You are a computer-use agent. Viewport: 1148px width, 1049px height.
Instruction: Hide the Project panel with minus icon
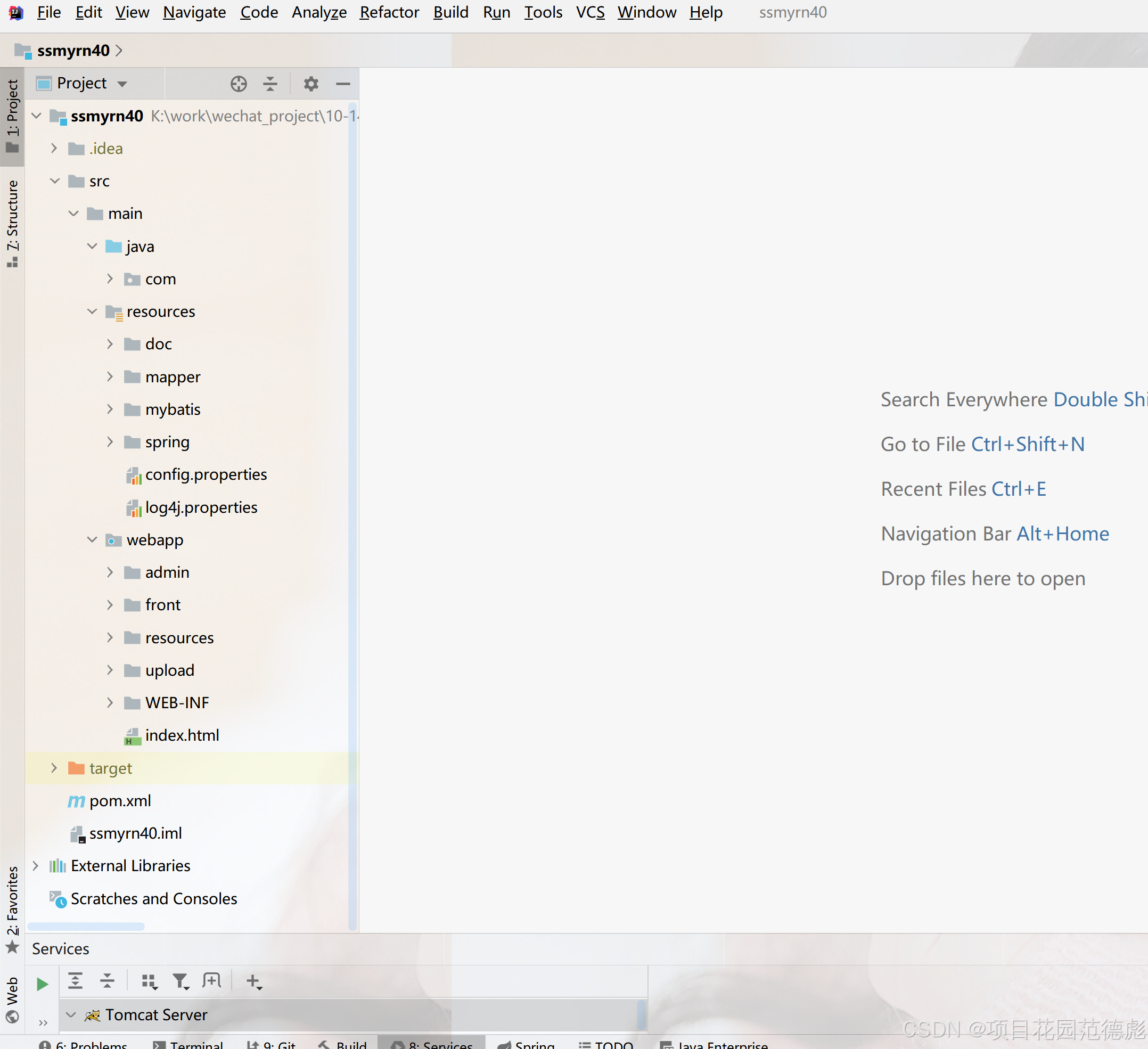[343, 84]
